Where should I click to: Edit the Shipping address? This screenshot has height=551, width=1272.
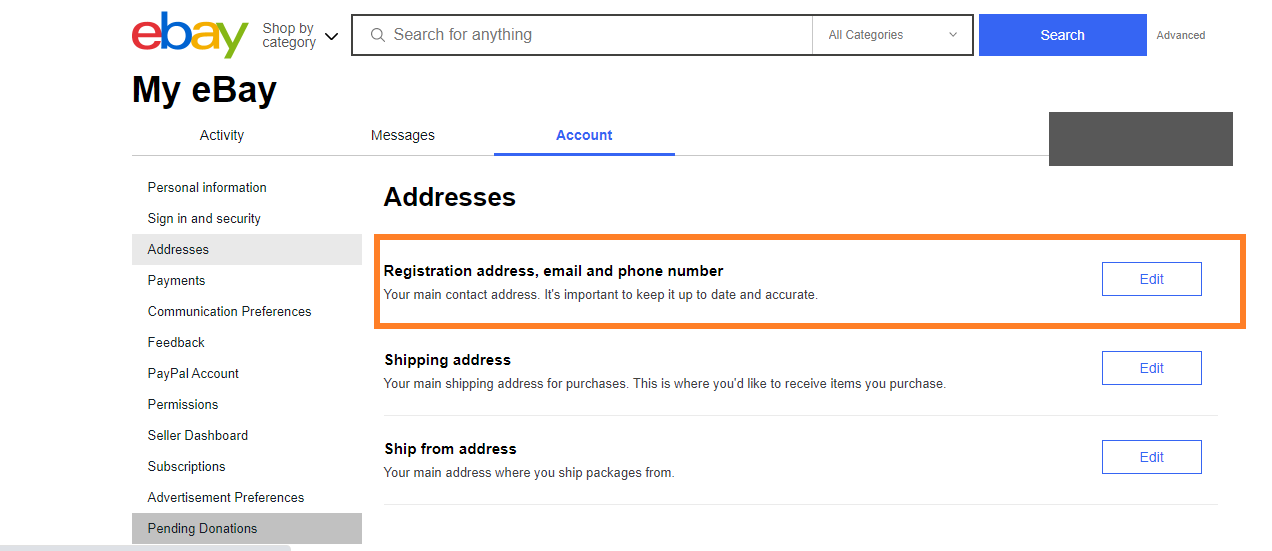tap(1151, 368)
